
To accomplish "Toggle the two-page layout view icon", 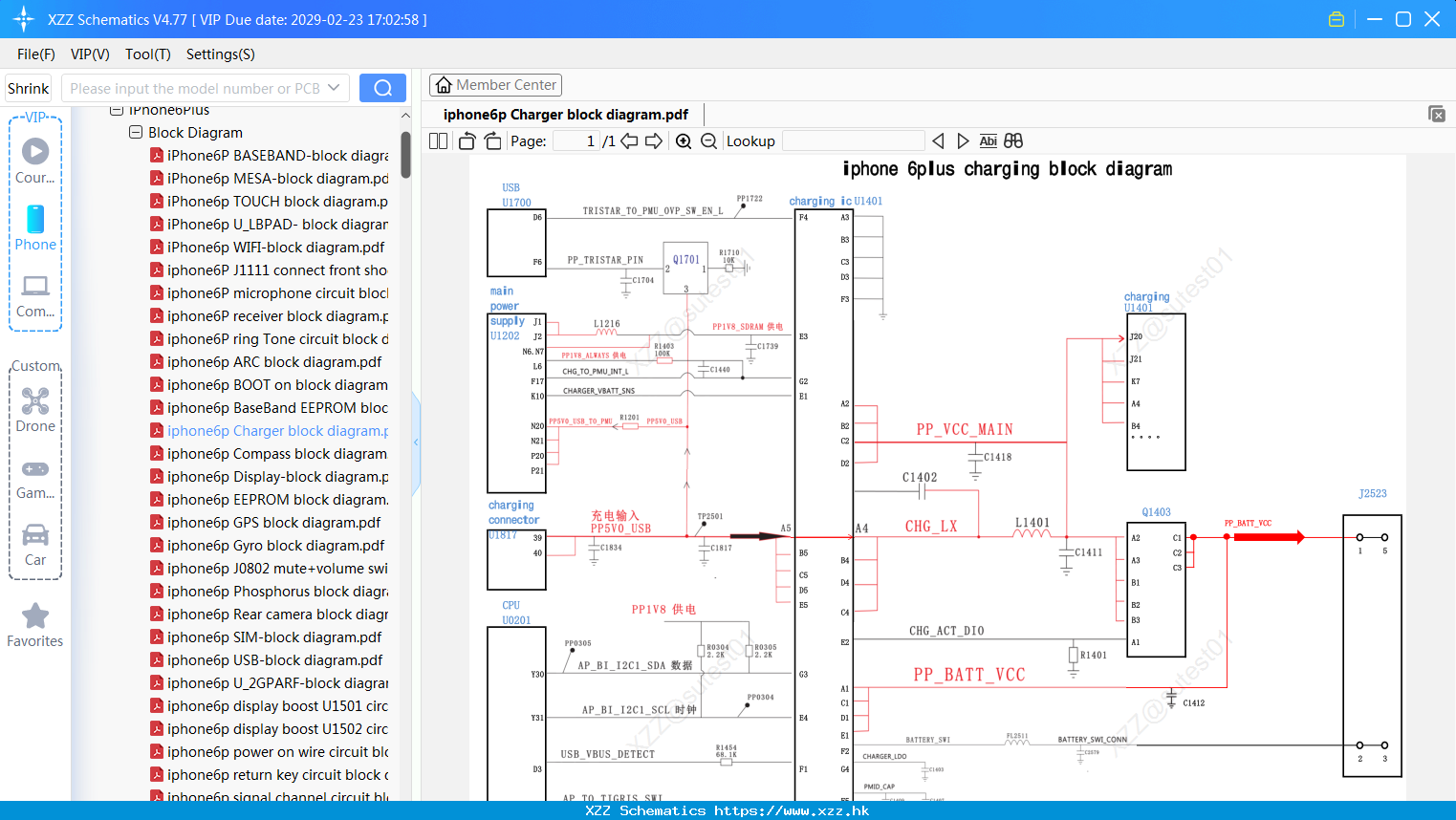I will click(438, 141).
